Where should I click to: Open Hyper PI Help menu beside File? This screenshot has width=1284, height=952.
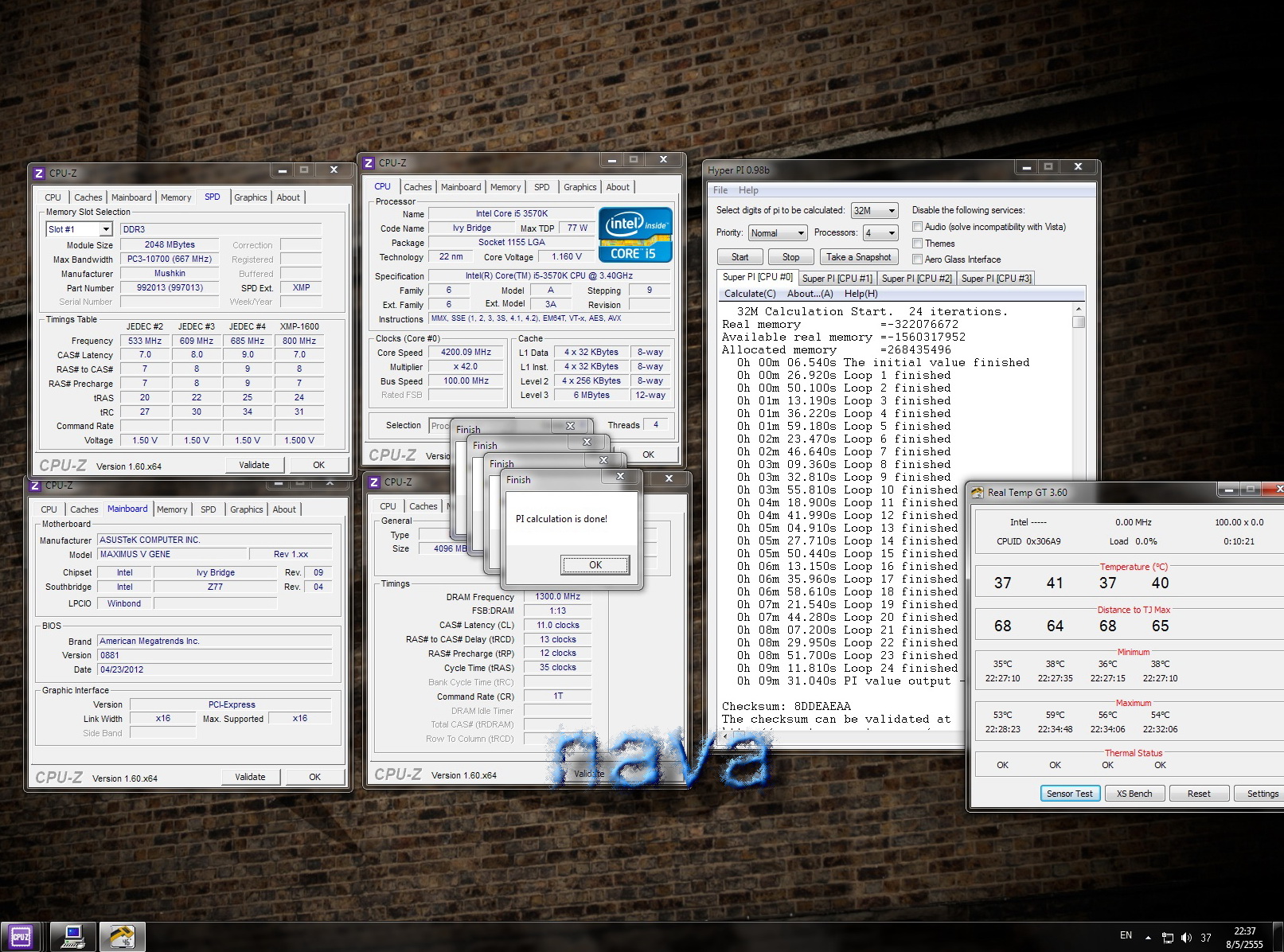[x=748, y=190]
